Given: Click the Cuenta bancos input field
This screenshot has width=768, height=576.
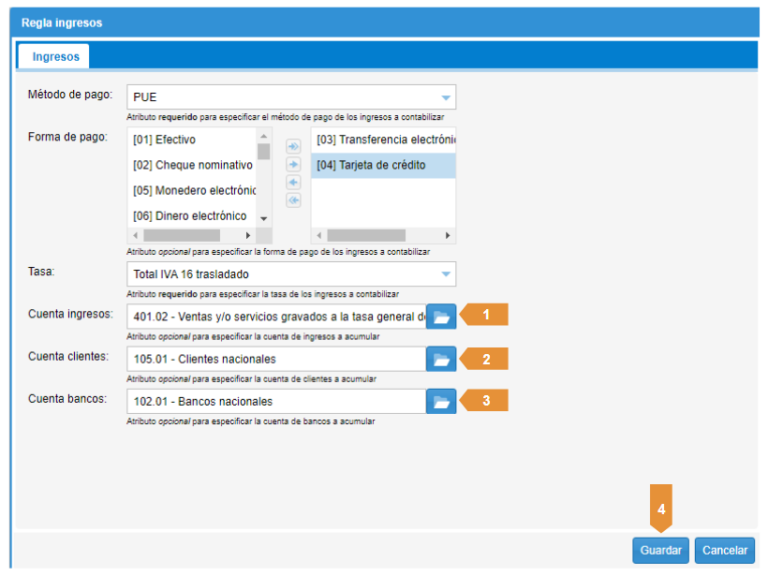Looking at the screenshot, I should (276, 401).
